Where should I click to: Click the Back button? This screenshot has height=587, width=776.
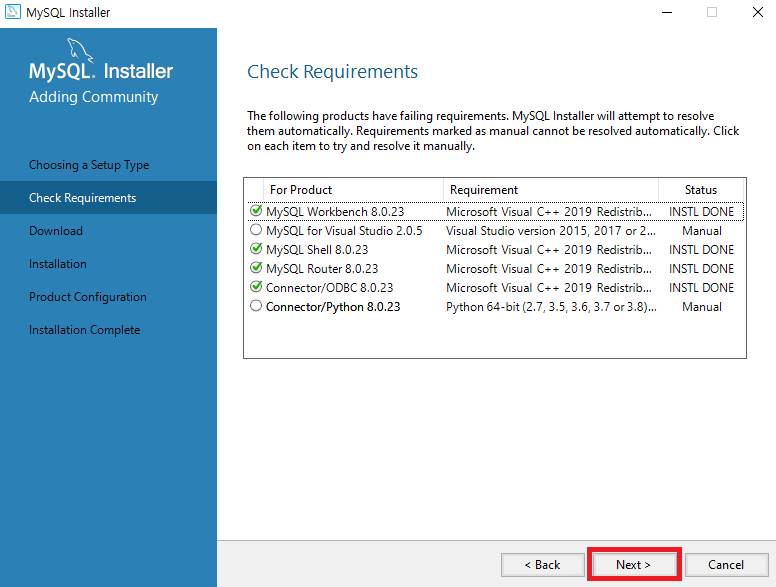(x=542, y=565)
